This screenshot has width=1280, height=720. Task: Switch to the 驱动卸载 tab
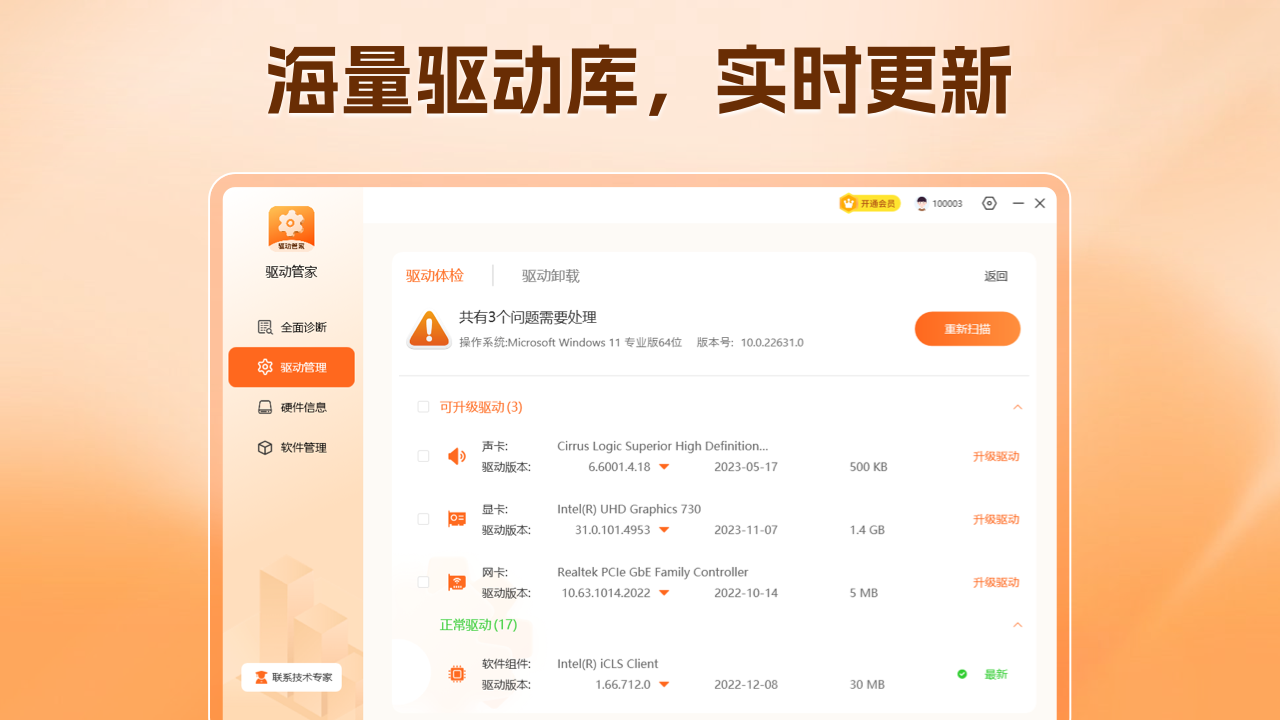[550, 276]
